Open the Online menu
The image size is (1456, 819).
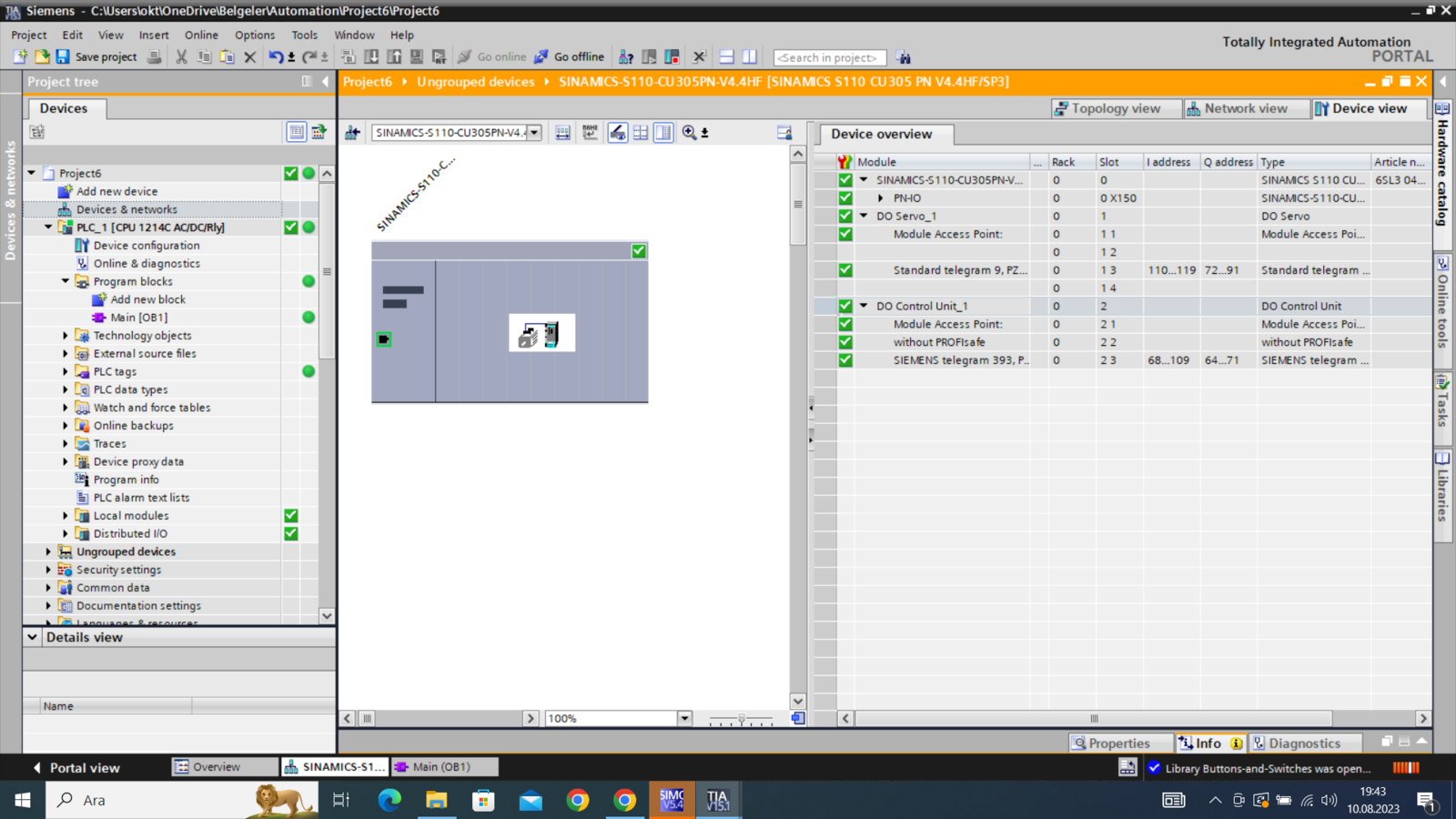tap(201, 35)
